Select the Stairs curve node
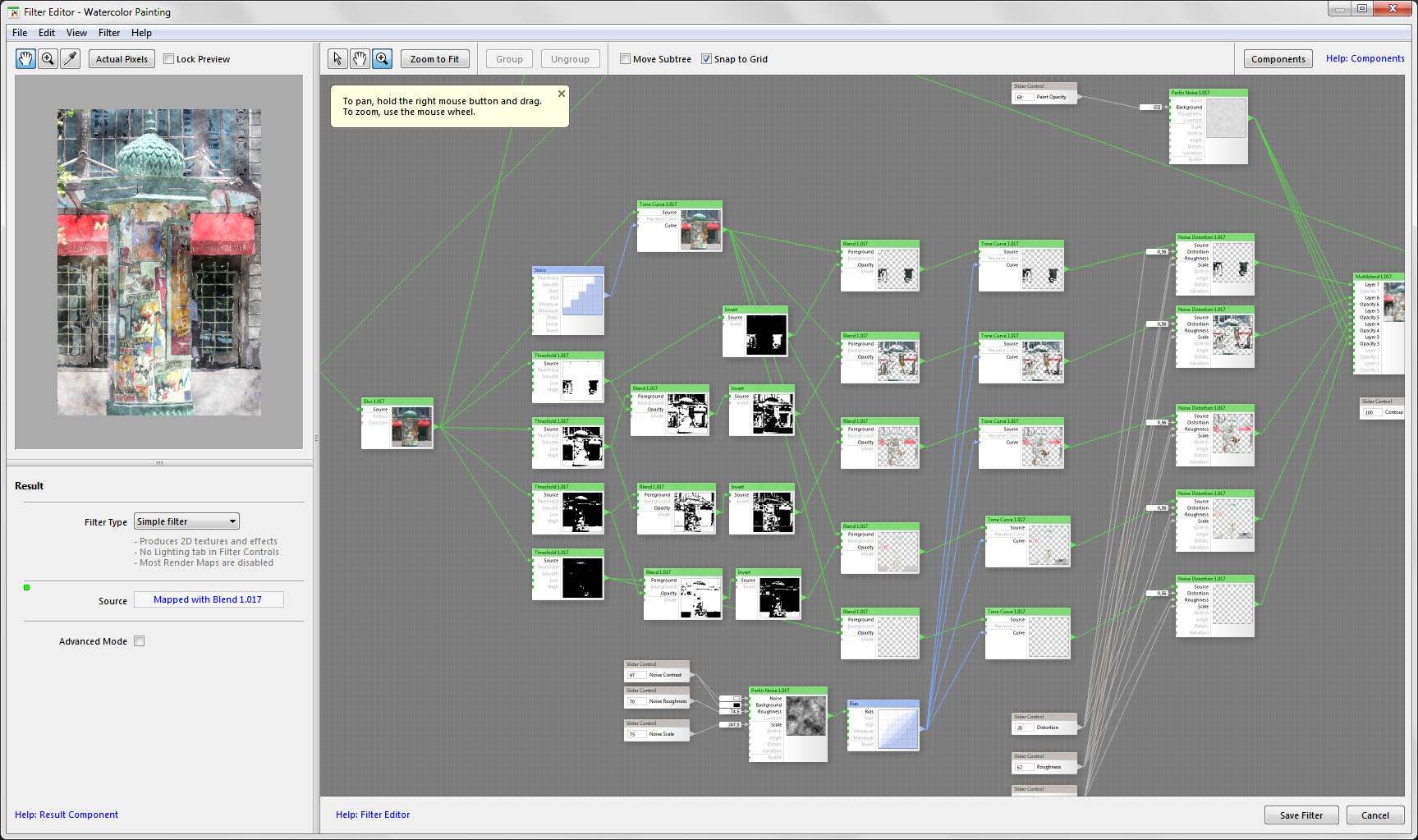 pos(568,301)
